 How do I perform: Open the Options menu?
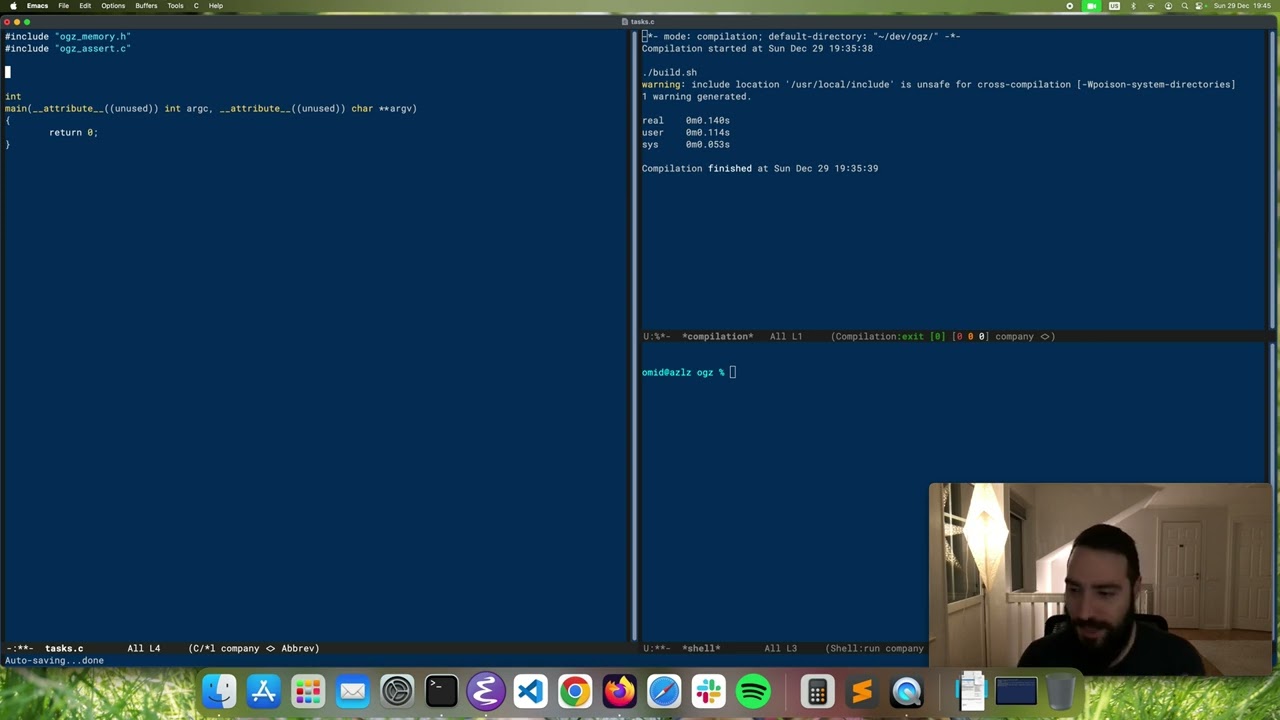113,6
